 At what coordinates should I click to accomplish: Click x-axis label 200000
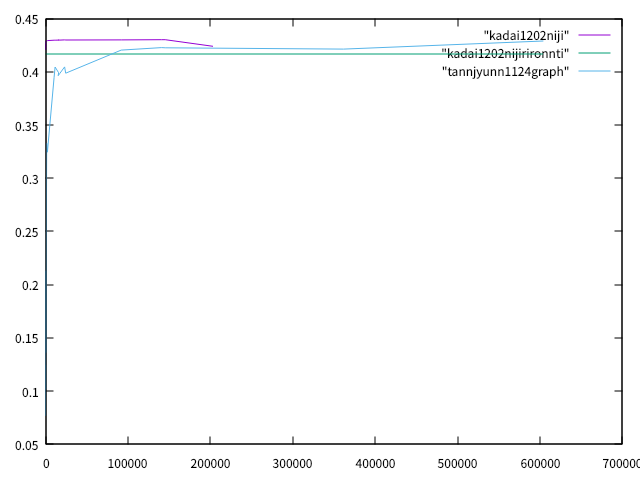[x=210, y=464]
